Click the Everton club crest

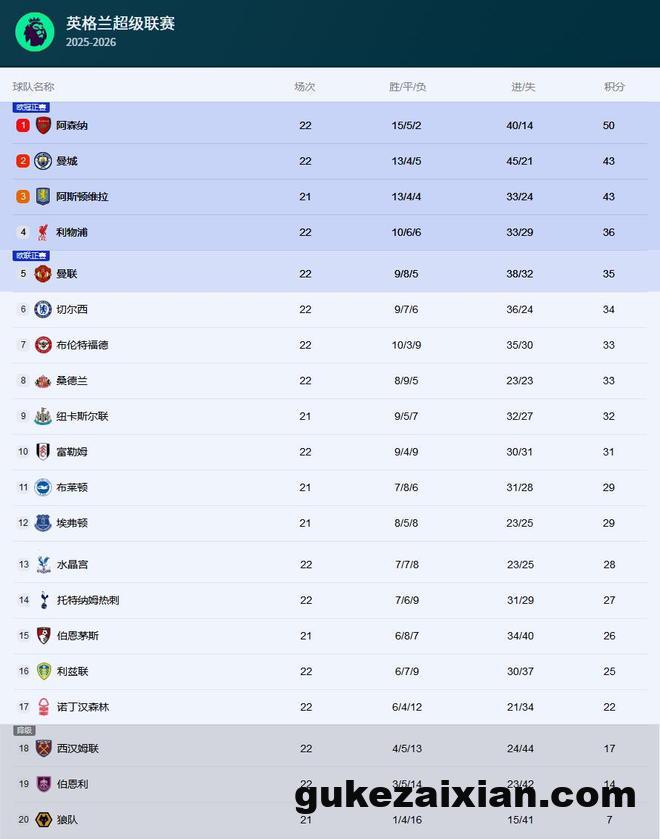point(43,523)
